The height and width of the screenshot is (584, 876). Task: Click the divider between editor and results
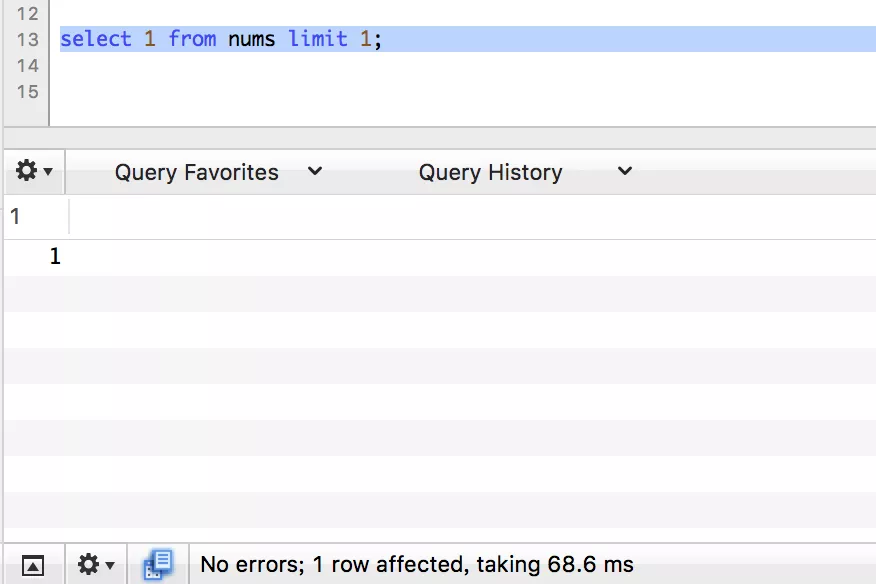(440, 138)
